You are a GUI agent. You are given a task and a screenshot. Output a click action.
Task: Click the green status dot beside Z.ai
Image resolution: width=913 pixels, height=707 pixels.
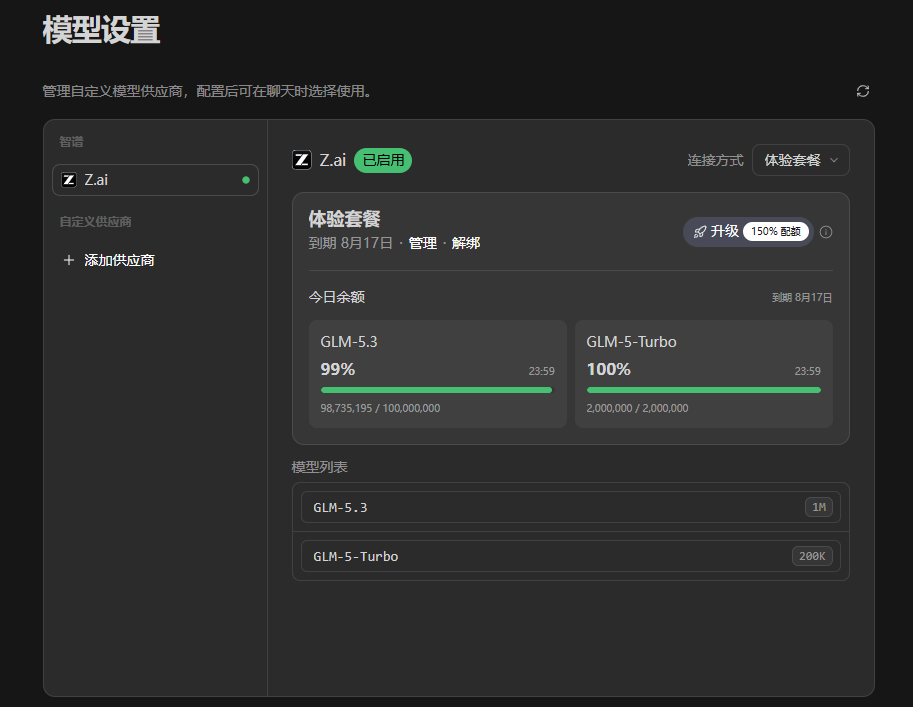246,180
